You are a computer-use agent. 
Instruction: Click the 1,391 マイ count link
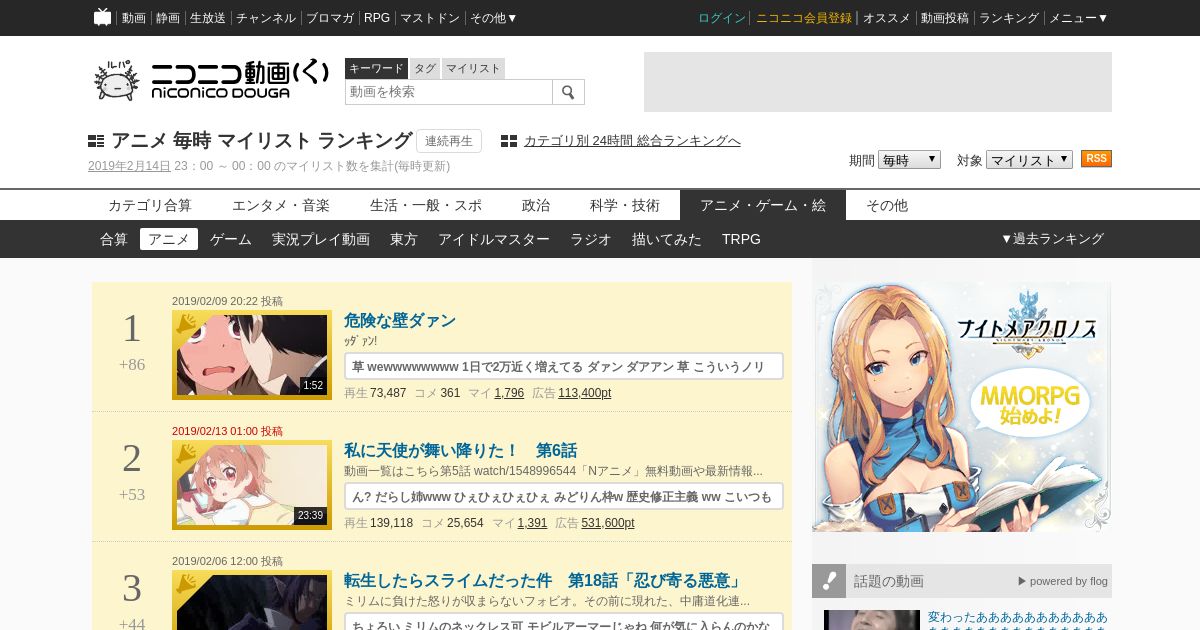point(532,523)
